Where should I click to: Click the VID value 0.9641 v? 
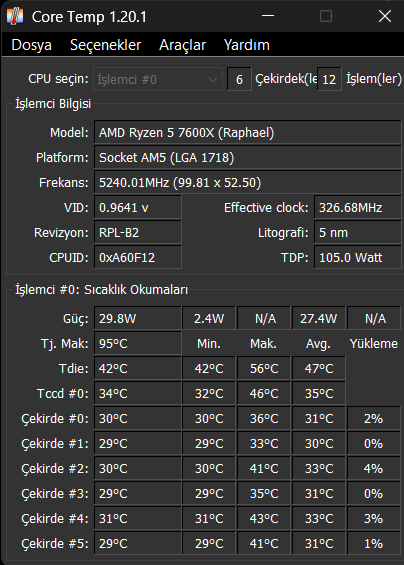point(138,208)
